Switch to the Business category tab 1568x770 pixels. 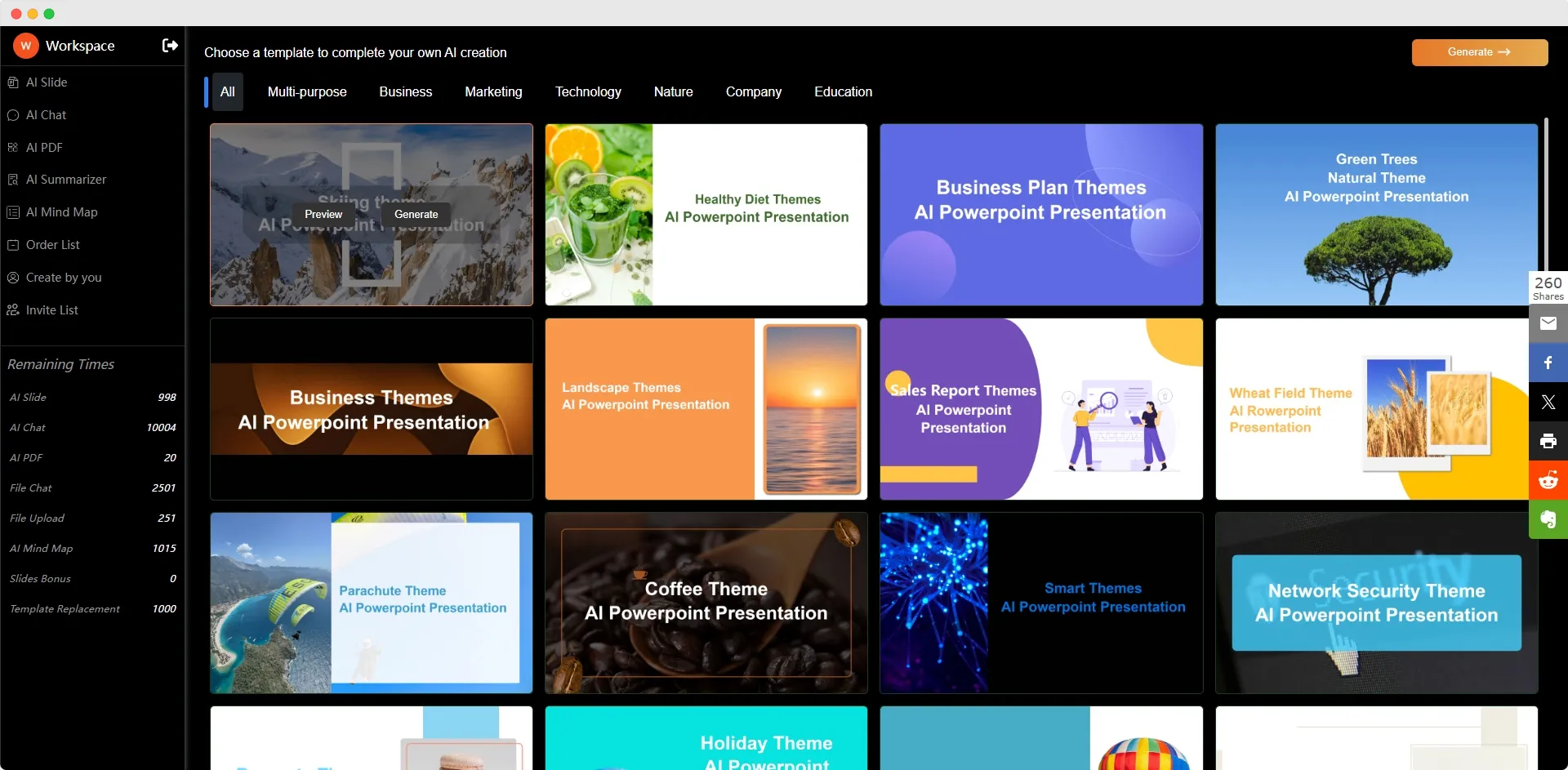[405, 92]
